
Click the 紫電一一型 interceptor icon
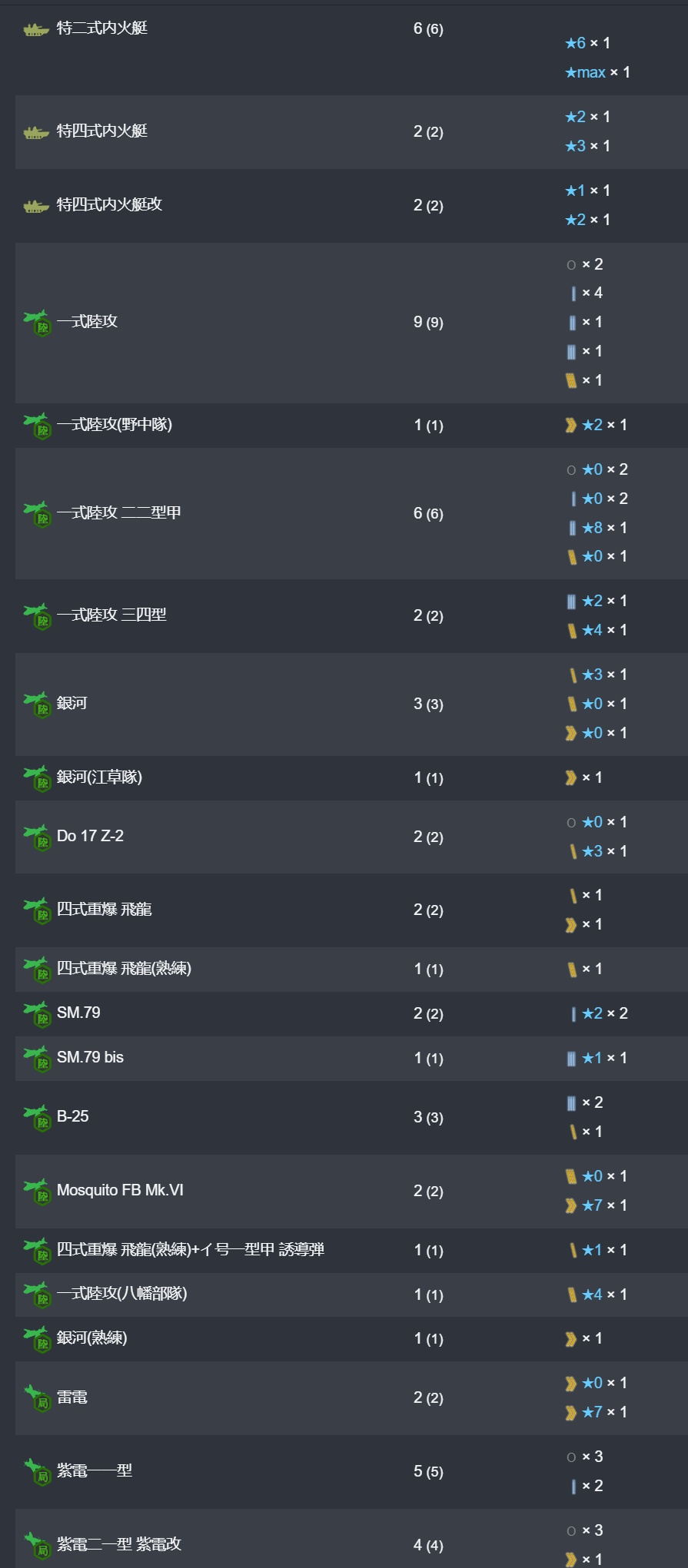click(36, 1472)
